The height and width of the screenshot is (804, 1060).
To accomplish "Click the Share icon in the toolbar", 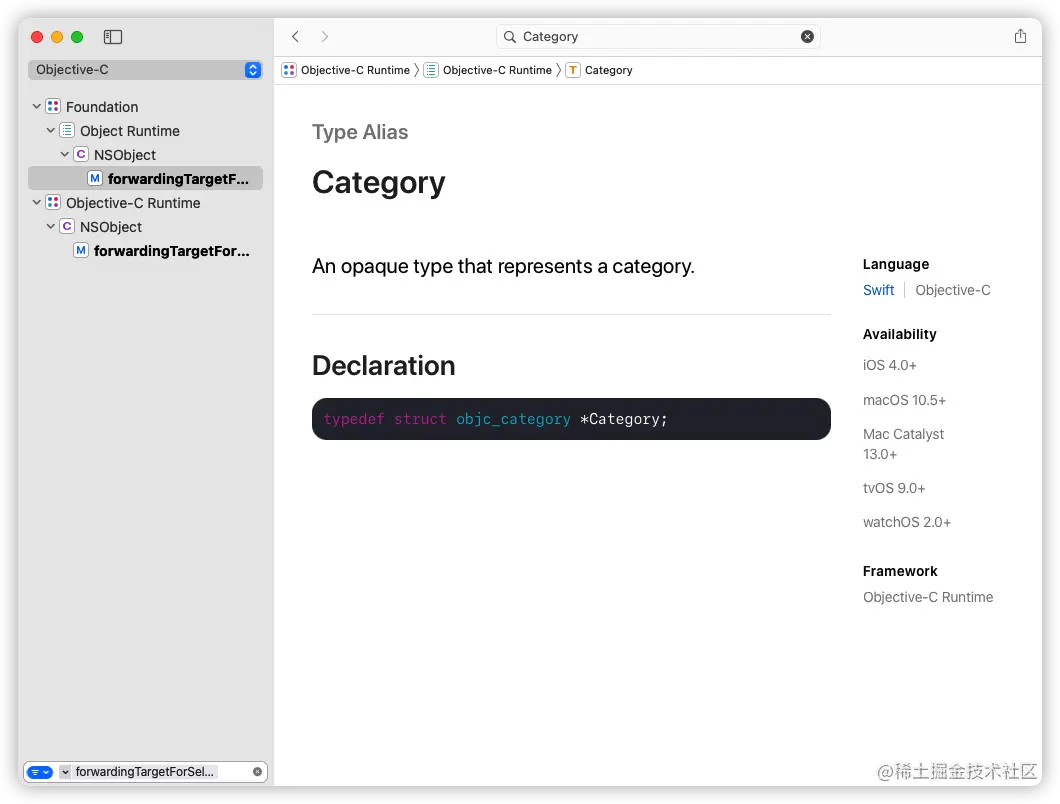I will tap(1020, 36).
